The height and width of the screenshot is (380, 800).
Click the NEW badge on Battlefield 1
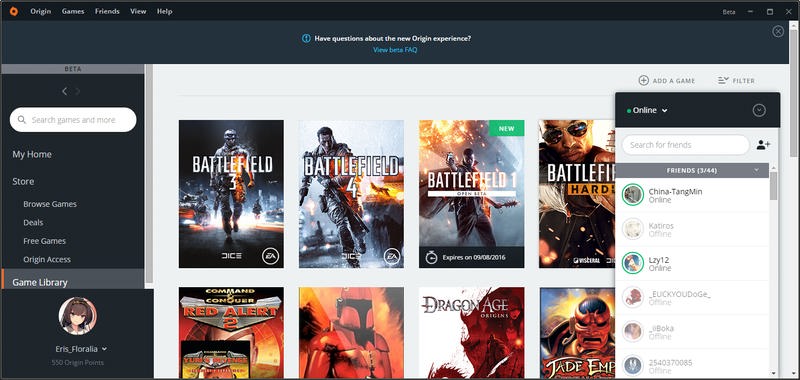point(506,129)
